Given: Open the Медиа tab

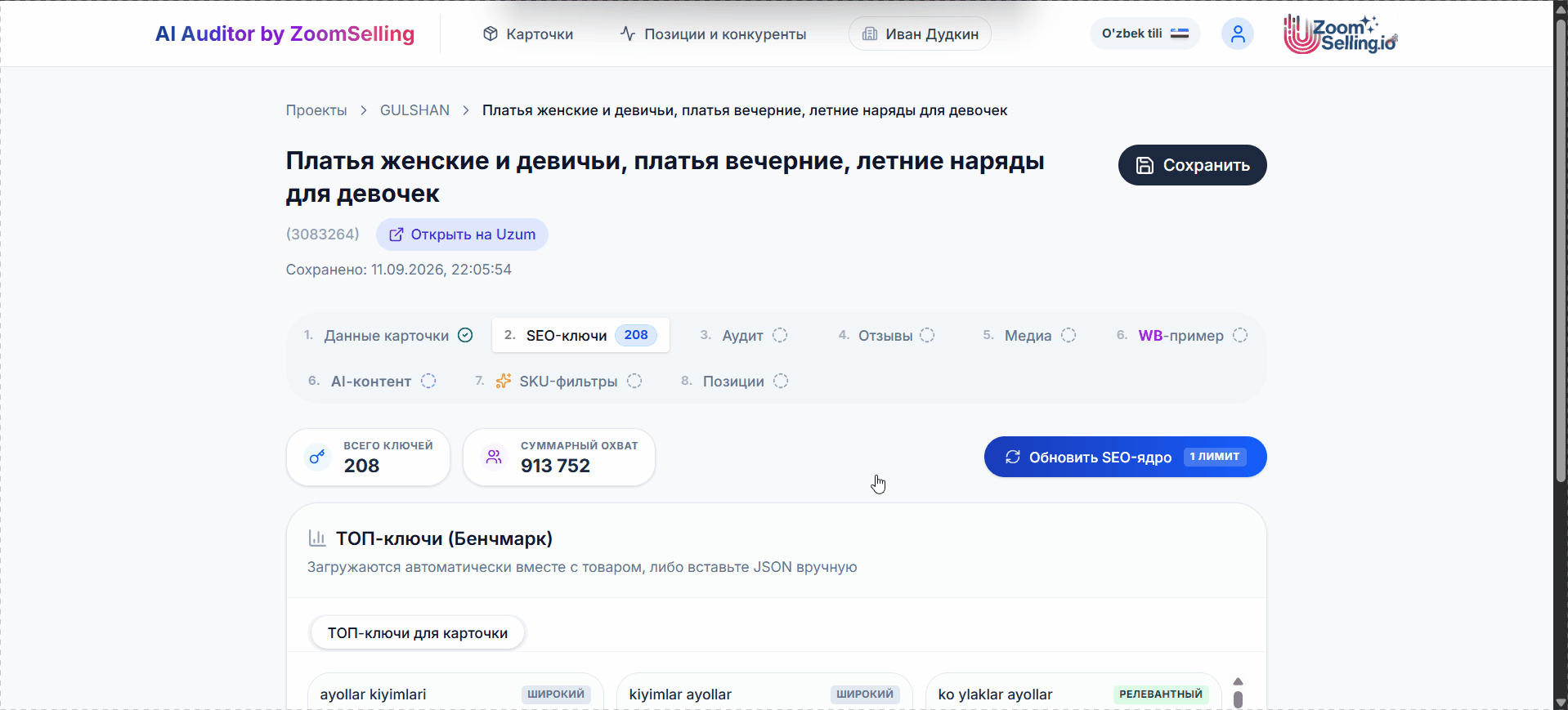Looking at the screenshot, I should [1029, 335].
